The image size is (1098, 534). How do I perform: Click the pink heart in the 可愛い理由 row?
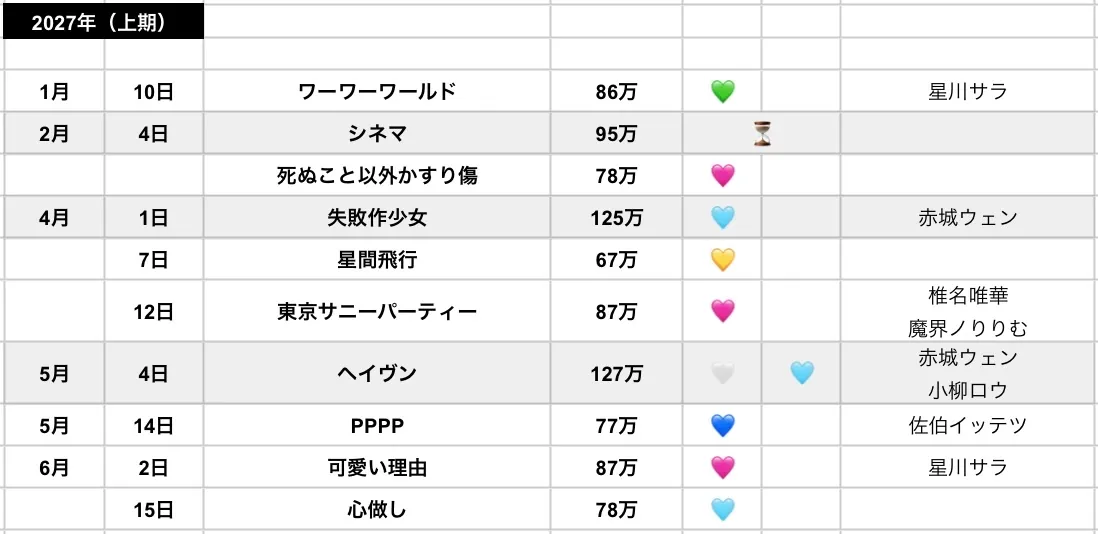(x=722, y=468)
